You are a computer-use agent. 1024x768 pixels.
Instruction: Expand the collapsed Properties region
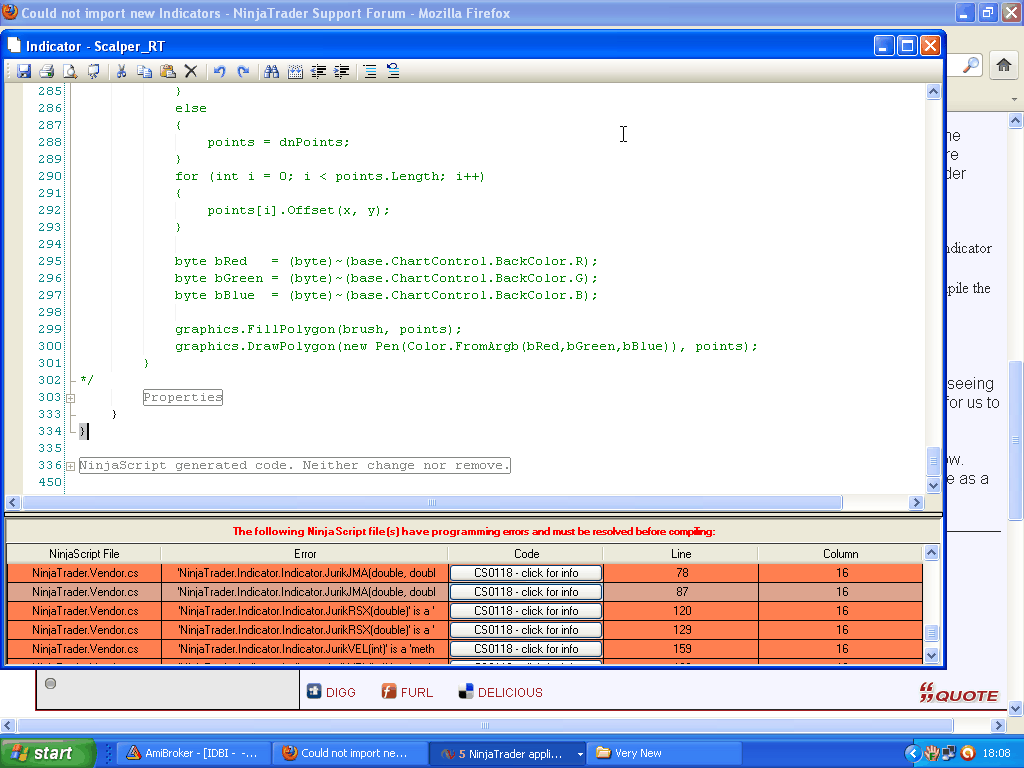[x=71, y=398]
